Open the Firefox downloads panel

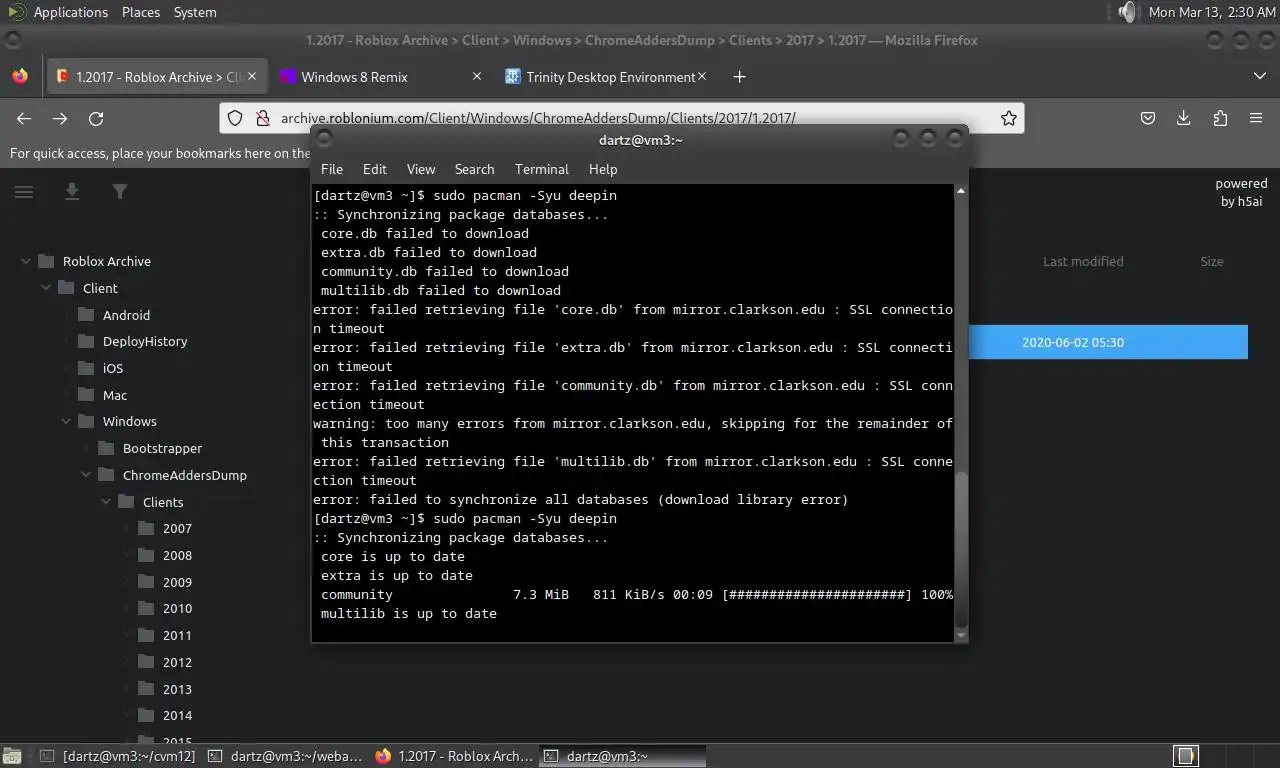point(1184,118)
